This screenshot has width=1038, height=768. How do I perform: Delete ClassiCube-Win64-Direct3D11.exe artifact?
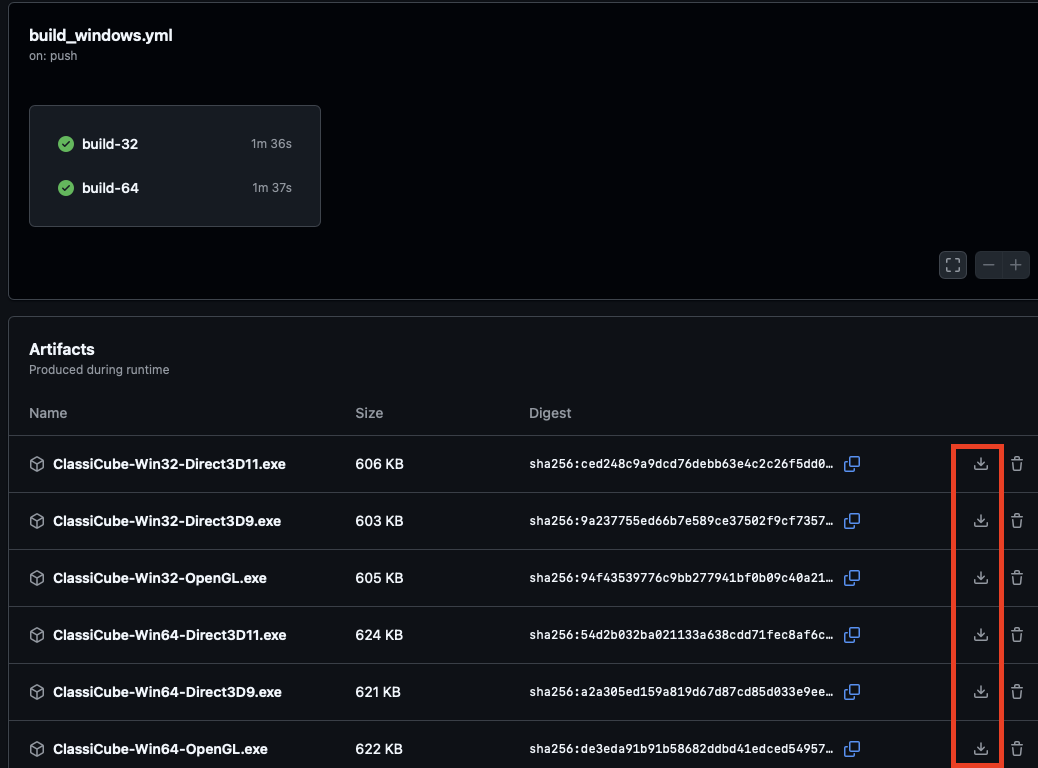1017,635
